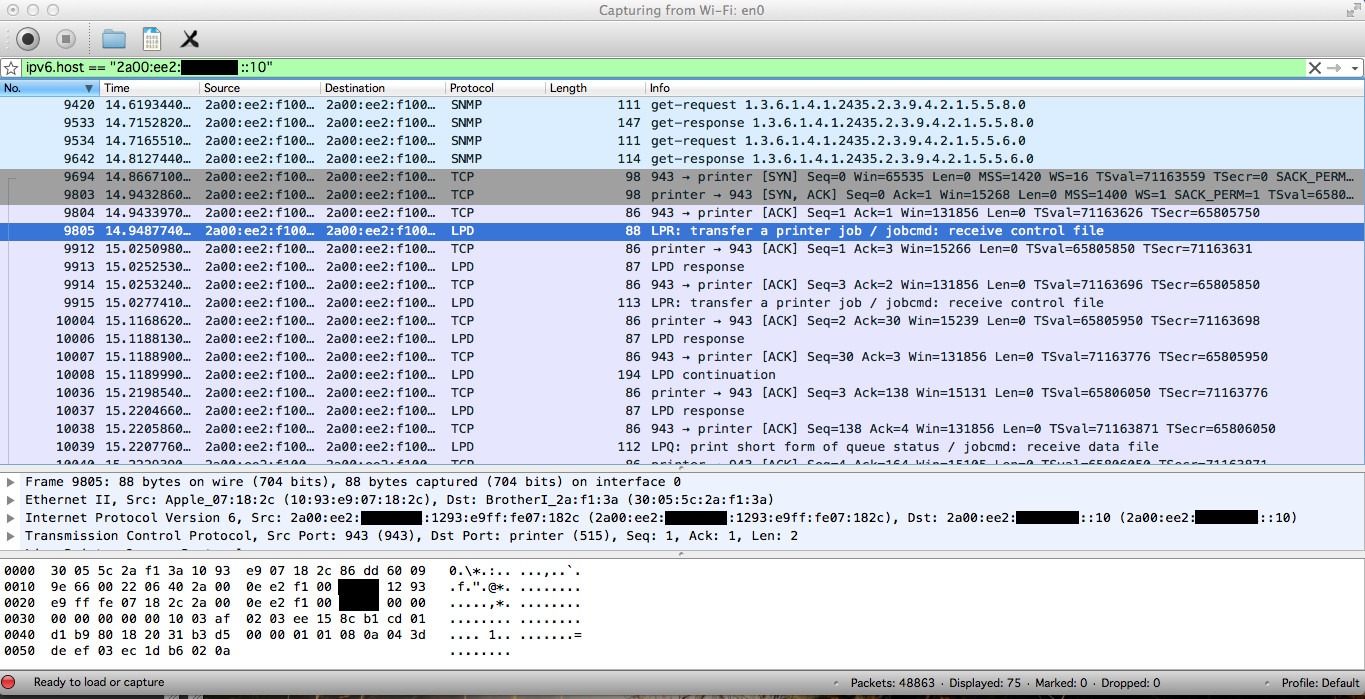The height and width of the screenshot is (699, 1365).
Task: Expand Internet Protocol Version 6 section
Action: tap(11, 518)
